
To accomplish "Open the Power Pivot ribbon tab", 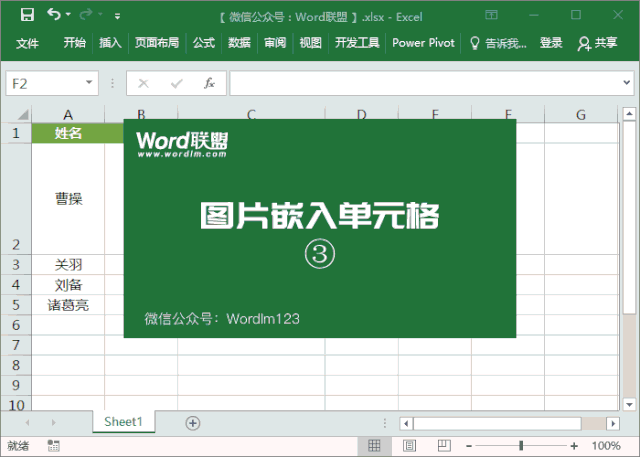I will (x=423, y=43).
